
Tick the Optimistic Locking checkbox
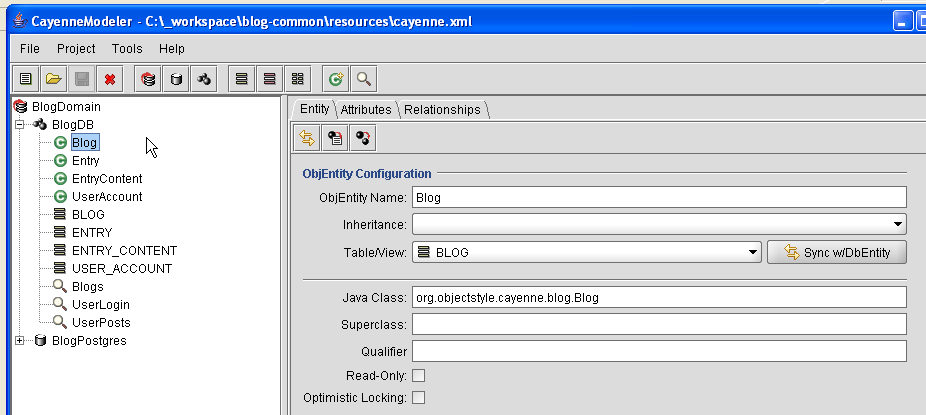418,398
